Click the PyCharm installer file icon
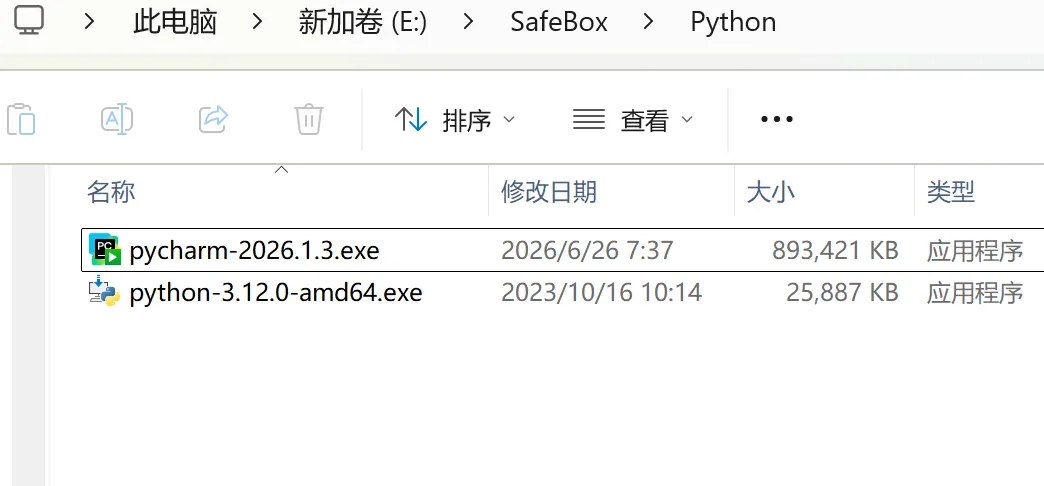This screenshot has width=1044, height=486. pyautogui.click(x=105, y=250)
